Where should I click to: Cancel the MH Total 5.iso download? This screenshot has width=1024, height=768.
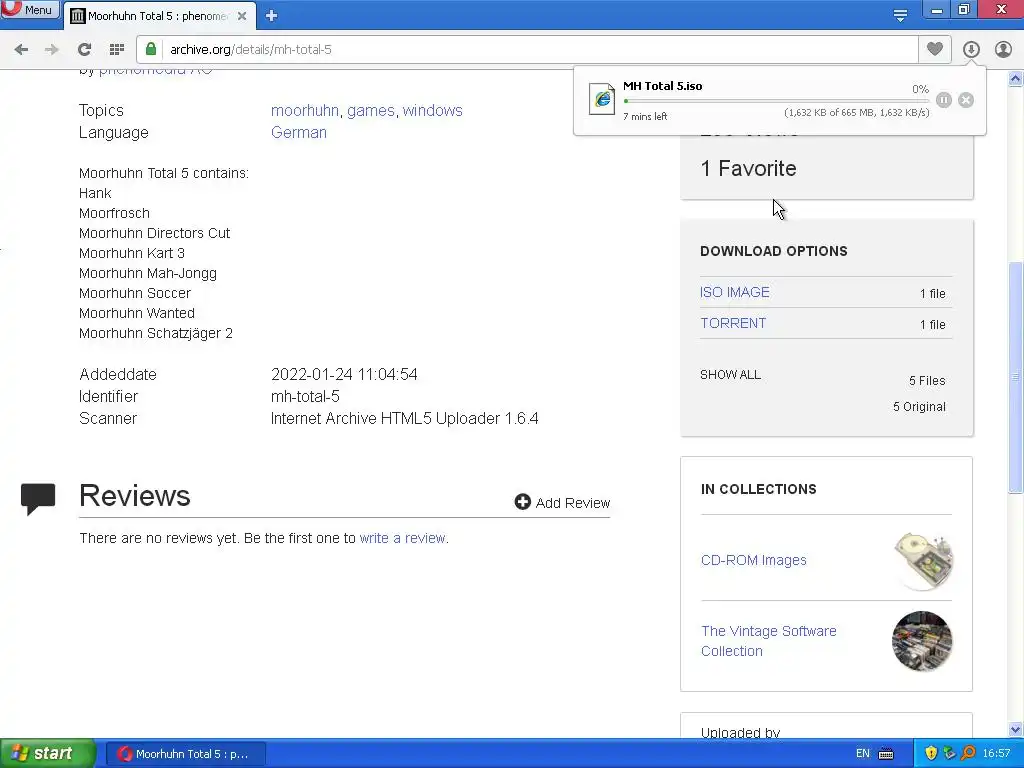[x=966, y=100]
